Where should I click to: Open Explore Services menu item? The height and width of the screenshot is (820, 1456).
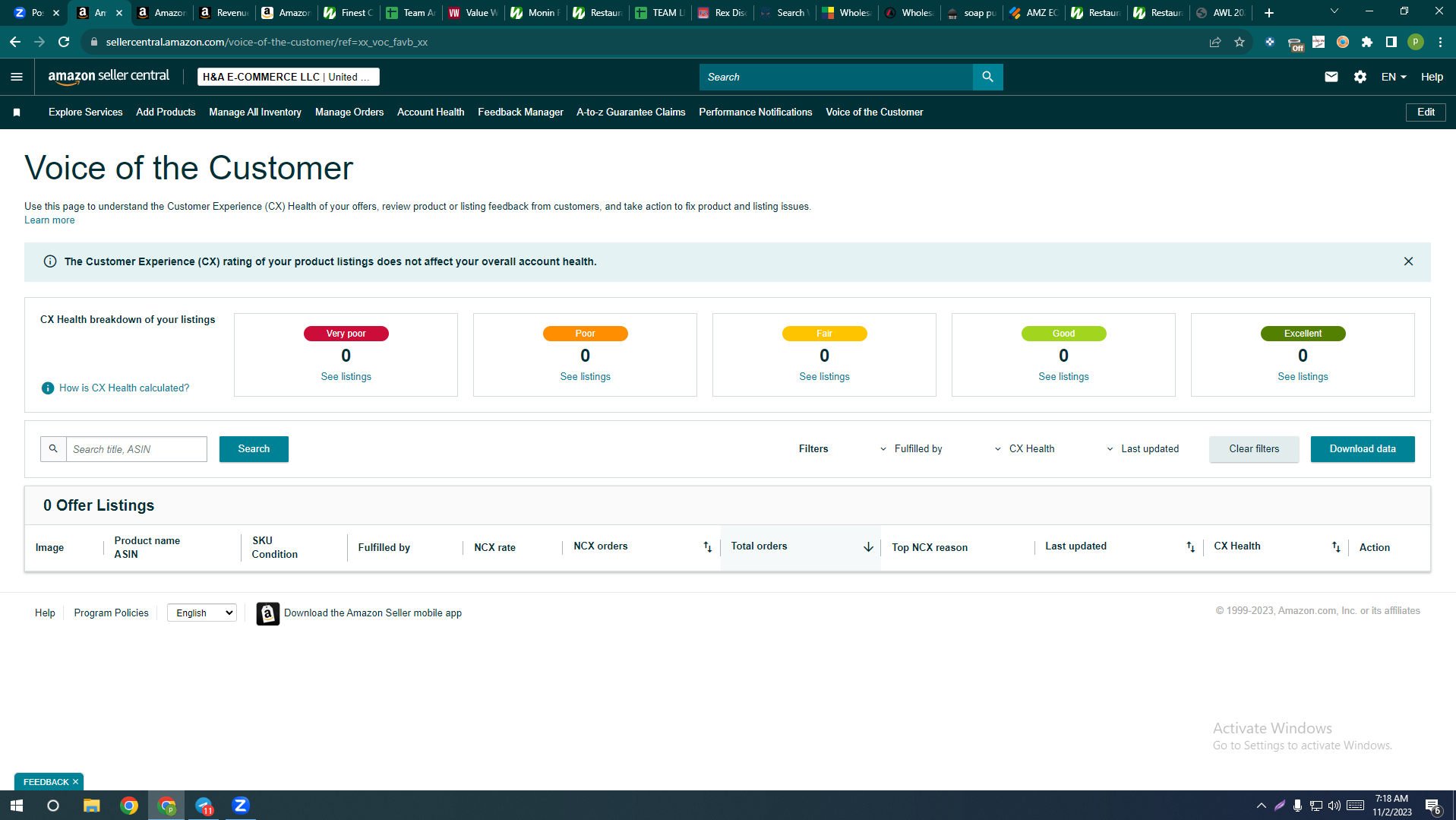click(86, 112)
